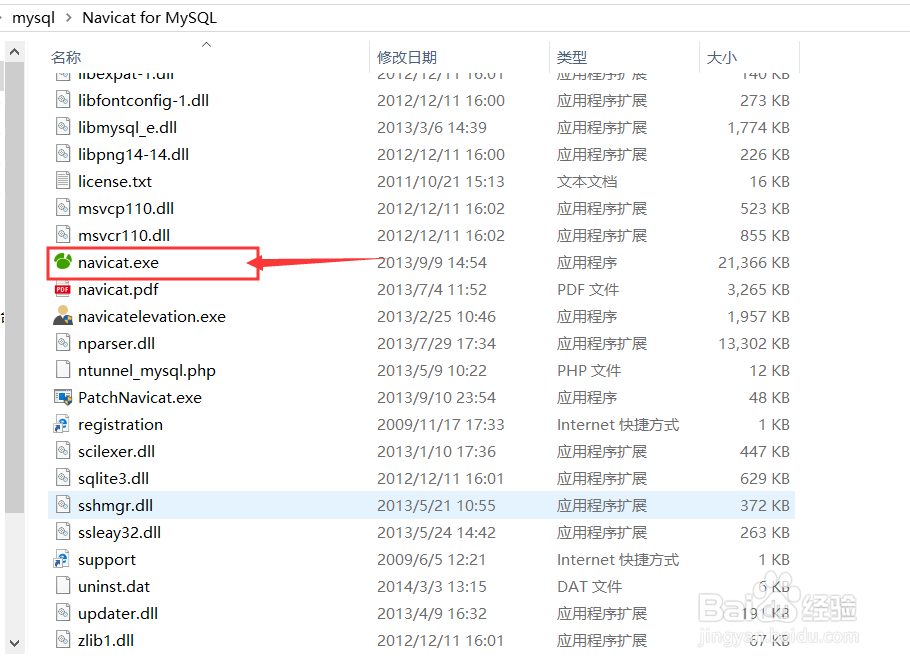Click the sort direction arrow above 名称

point(206,45)
